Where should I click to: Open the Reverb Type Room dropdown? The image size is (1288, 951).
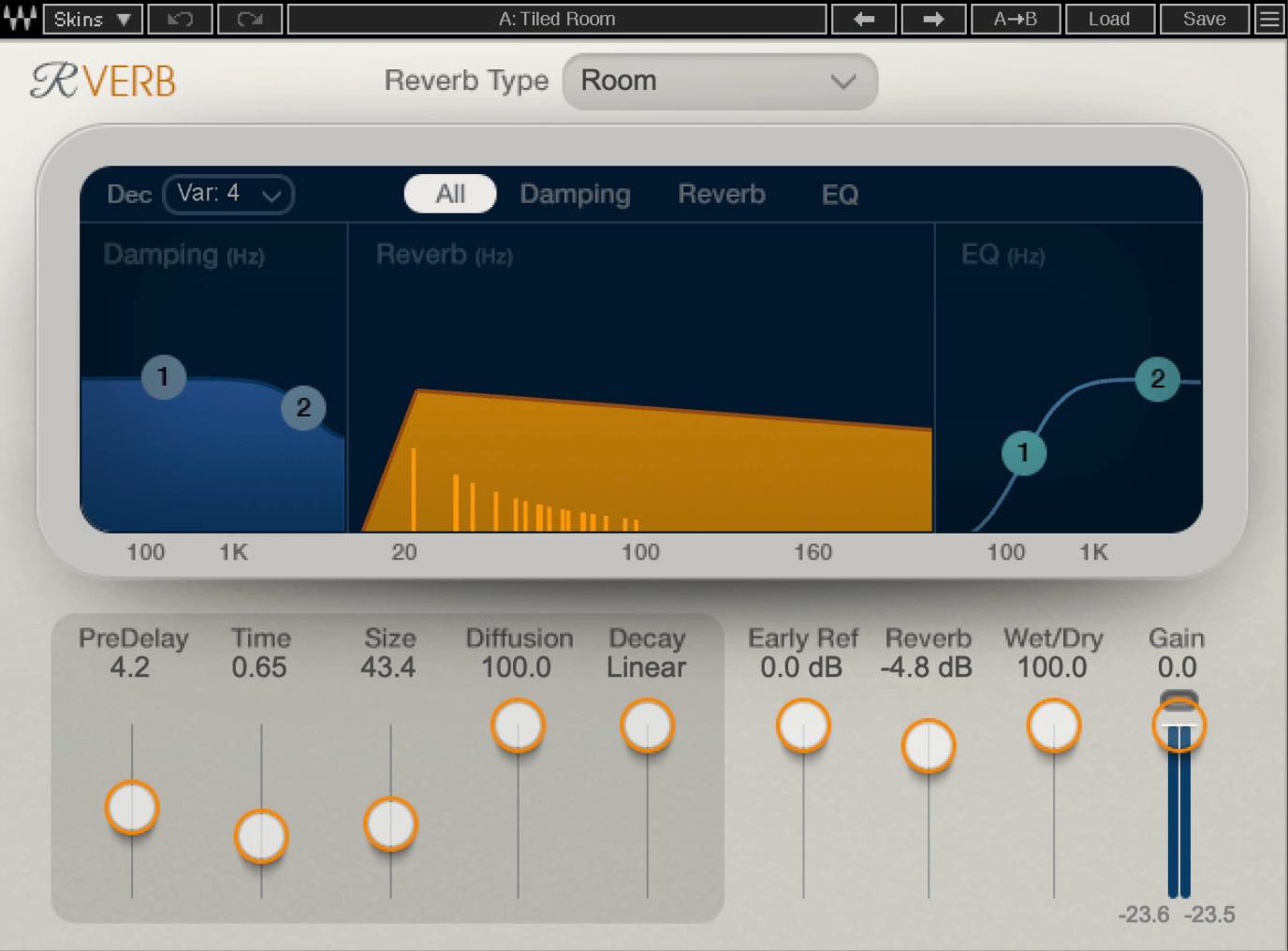[x=720, y=81]
